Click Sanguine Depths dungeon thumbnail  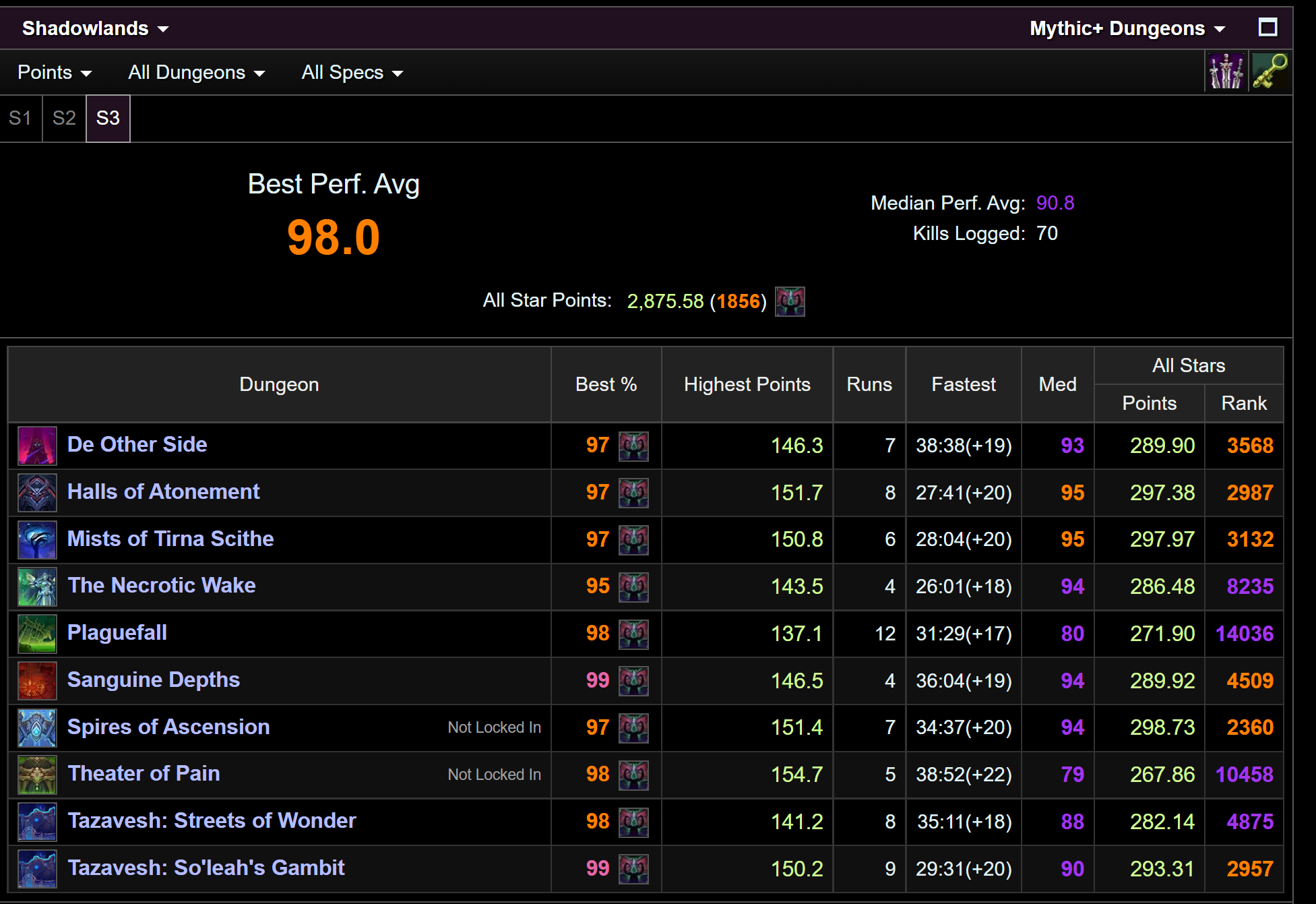[x=37, y=681]
